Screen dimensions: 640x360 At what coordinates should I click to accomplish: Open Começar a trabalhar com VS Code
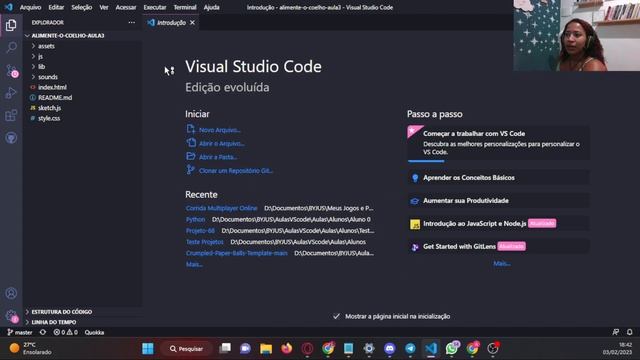coord(498,142)
